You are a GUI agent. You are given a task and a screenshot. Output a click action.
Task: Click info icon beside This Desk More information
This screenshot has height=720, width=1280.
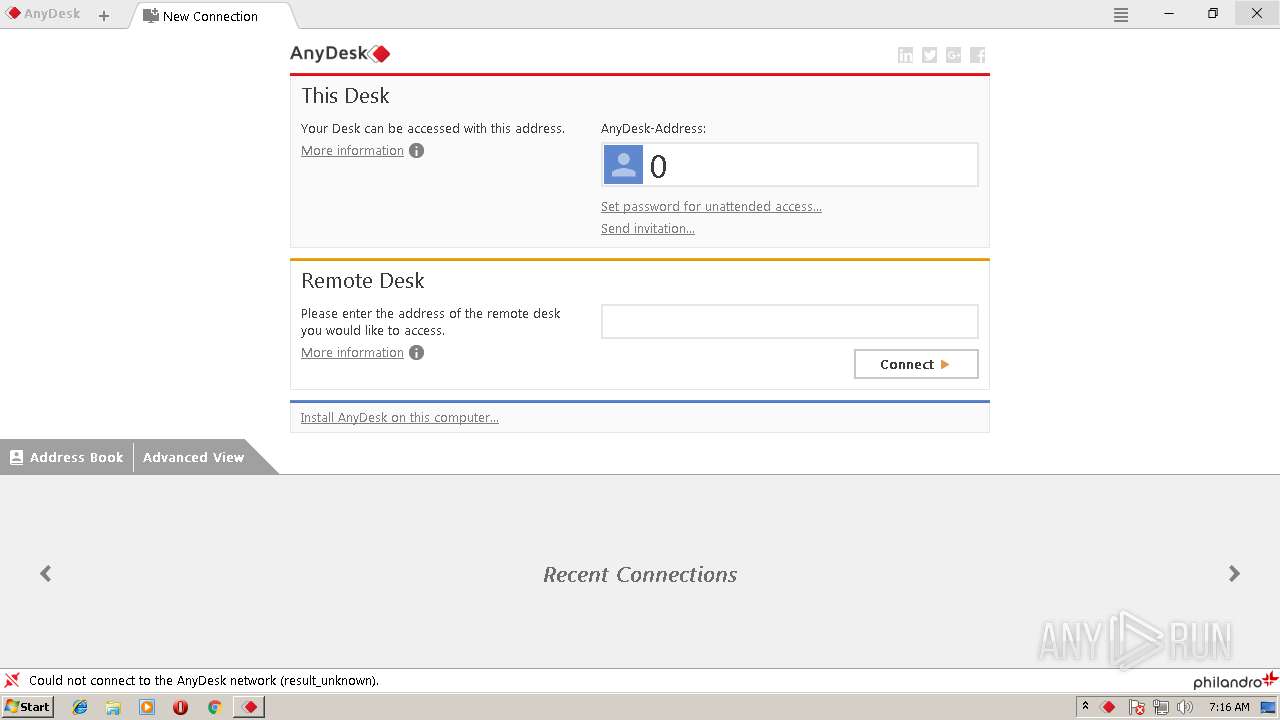pos(416,151)
